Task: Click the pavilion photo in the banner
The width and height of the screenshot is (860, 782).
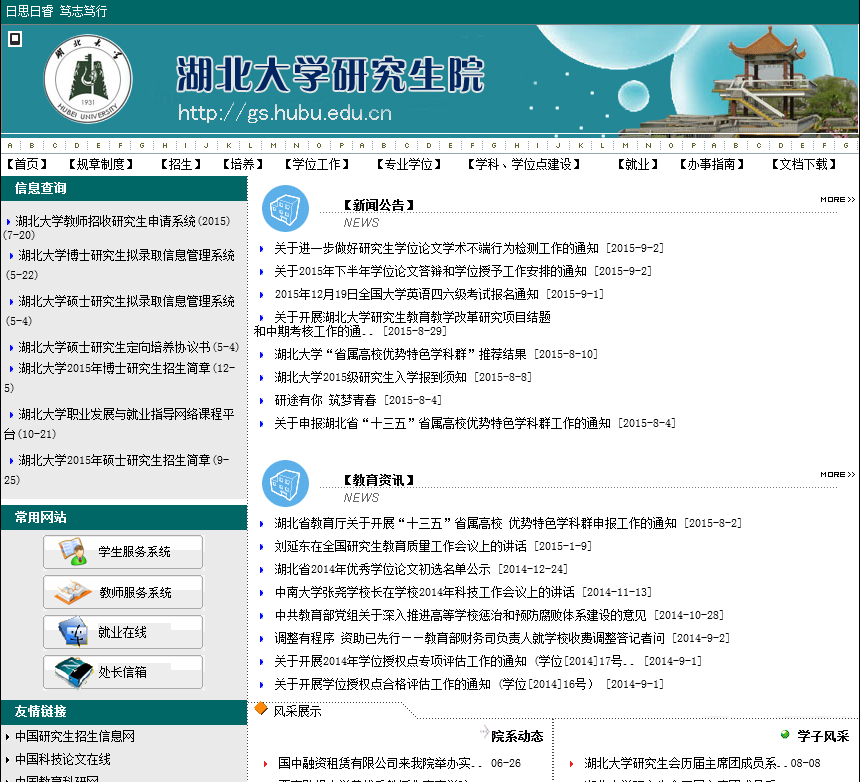Action: pos(768,82)
